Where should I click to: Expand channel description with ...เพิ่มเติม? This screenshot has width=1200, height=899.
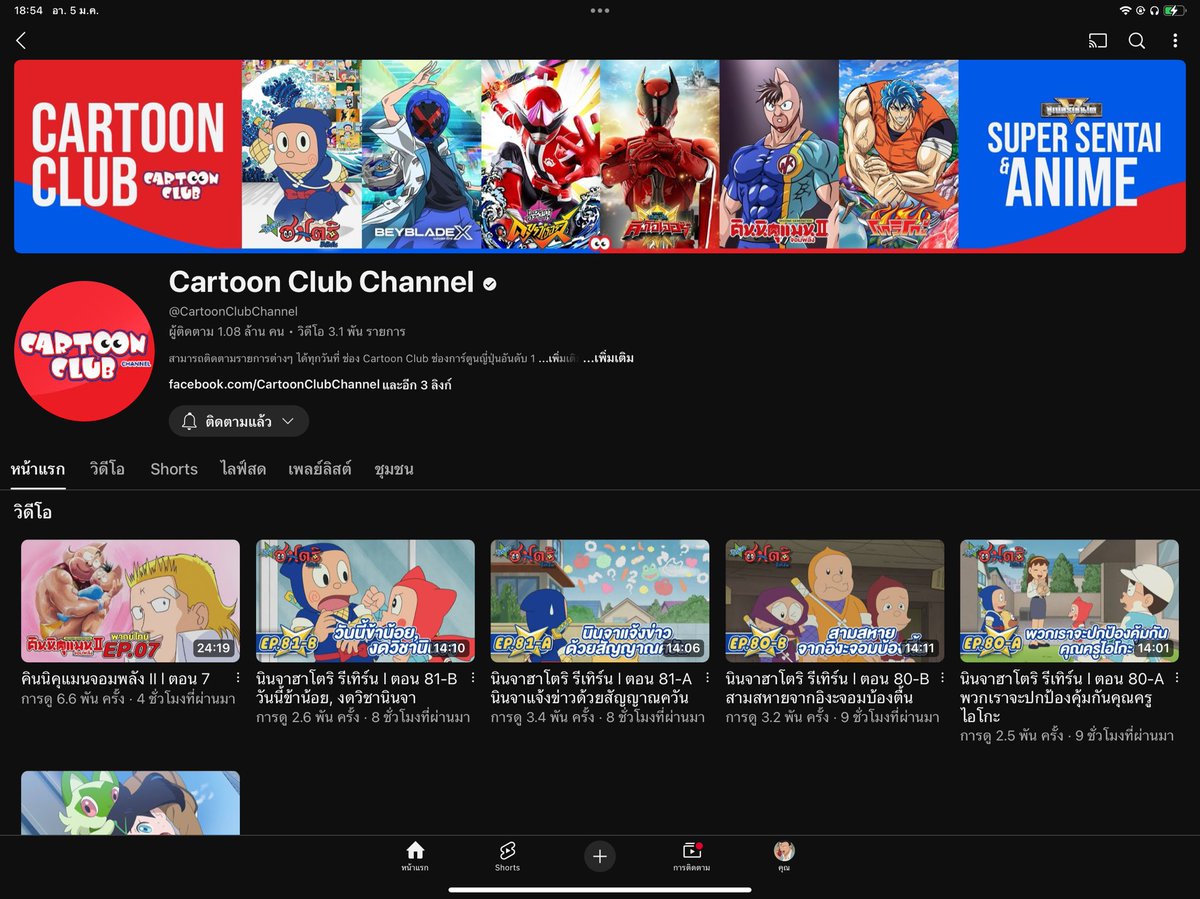[x=608, y=358]
